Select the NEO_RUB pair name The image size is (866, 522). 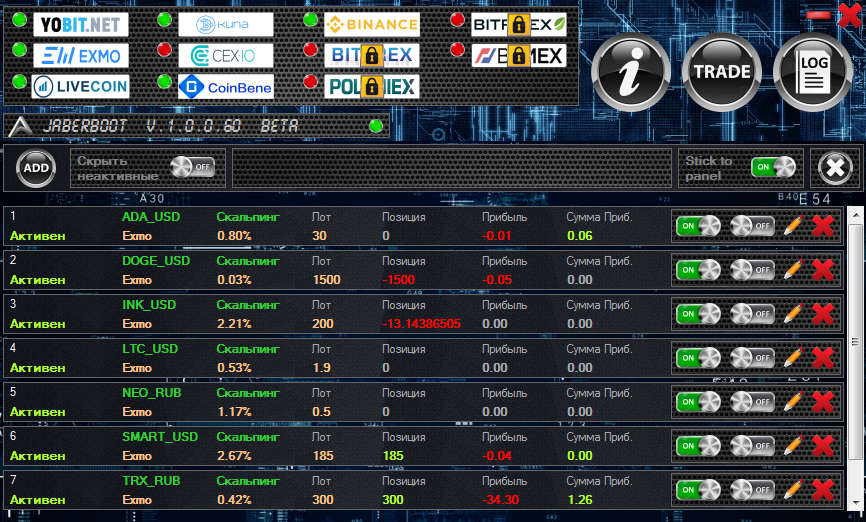[152, 393]
